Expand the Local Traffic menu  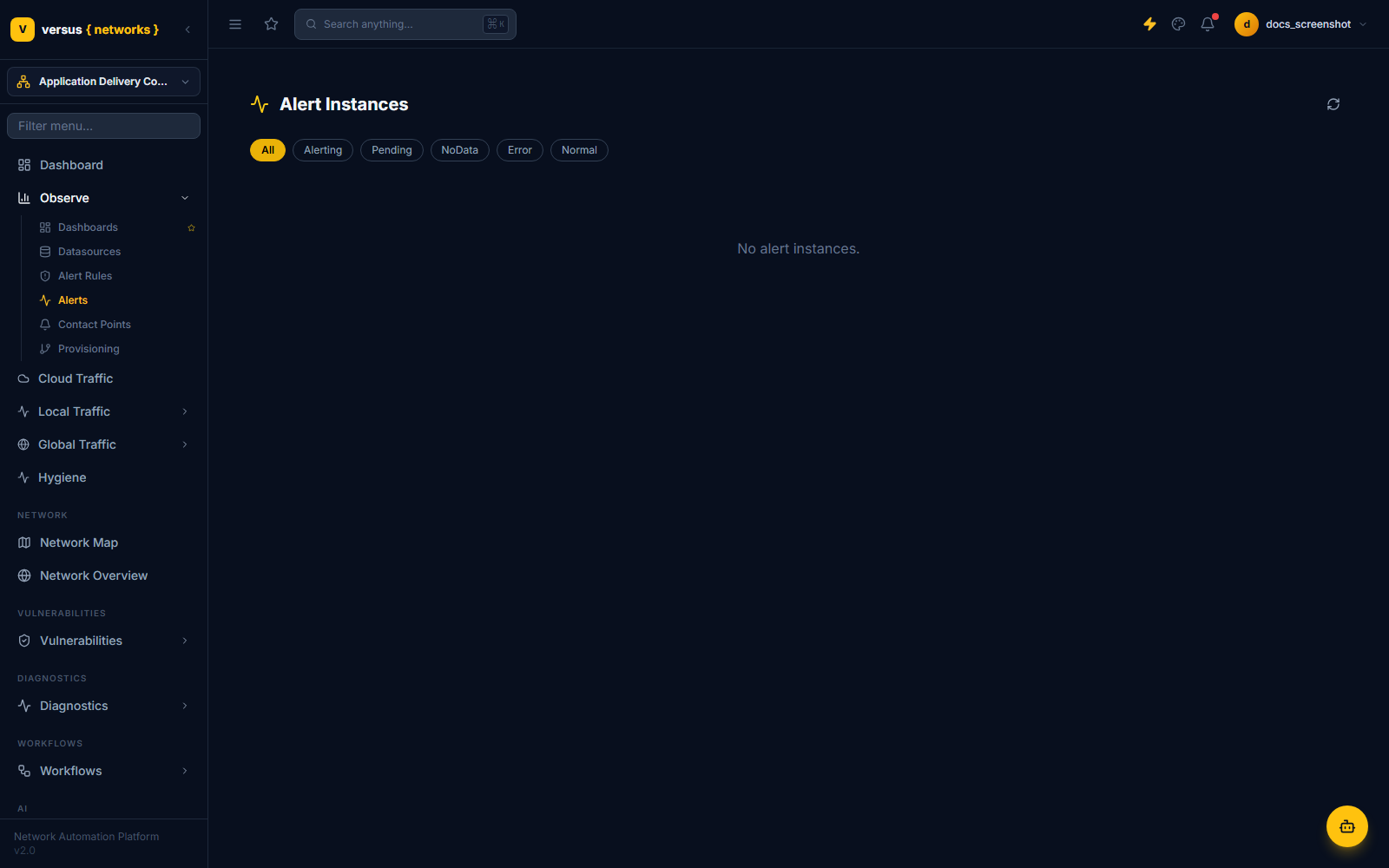(103, 411)
